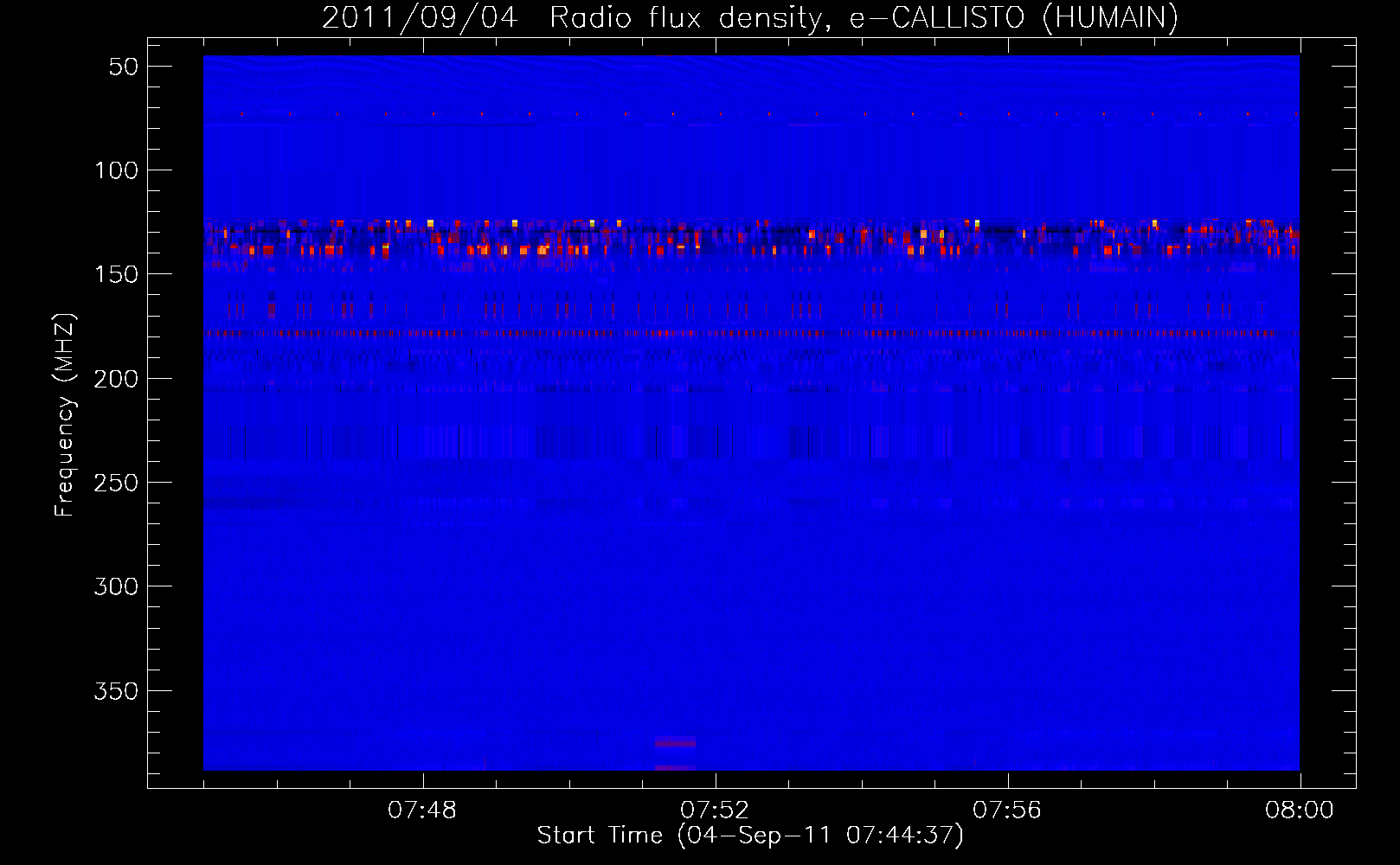Click the purple patch near bottom at 07:51
The width and height of the screenshot is (1400, 865).
675,742
